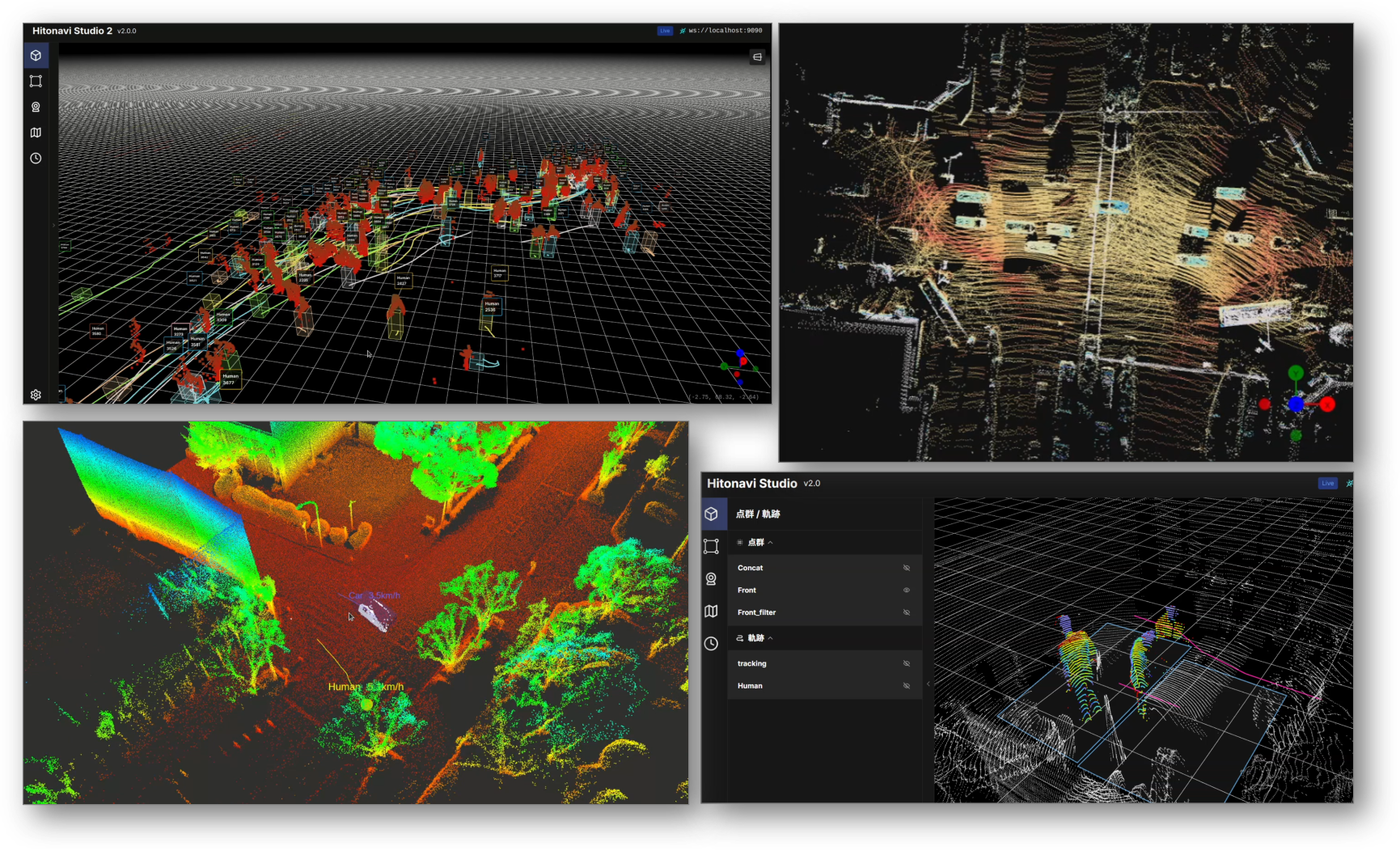Open the camera sensor panel in Hitonavi Studio 2
Screen dimensions: 1400x851
36,107
